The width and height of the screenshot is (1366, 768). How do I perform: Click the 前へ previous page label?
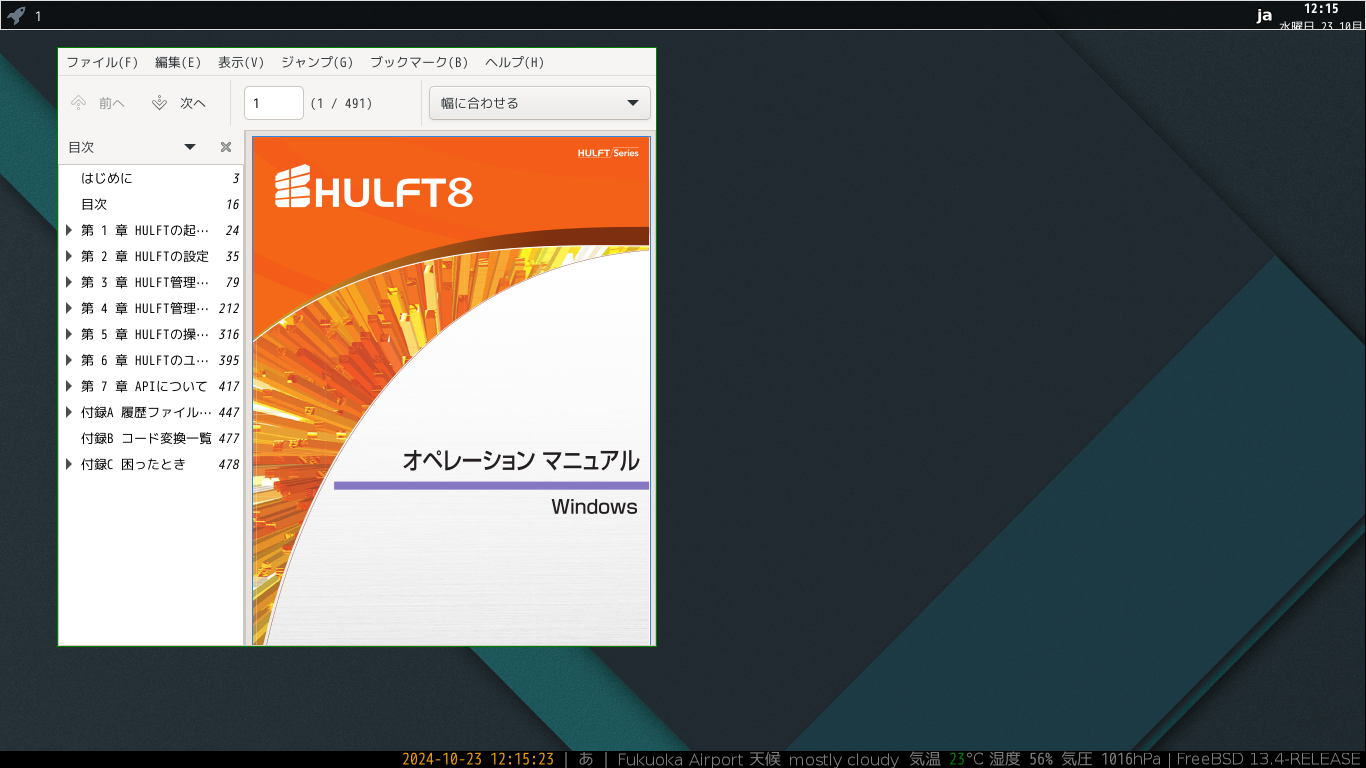(112, 103)
